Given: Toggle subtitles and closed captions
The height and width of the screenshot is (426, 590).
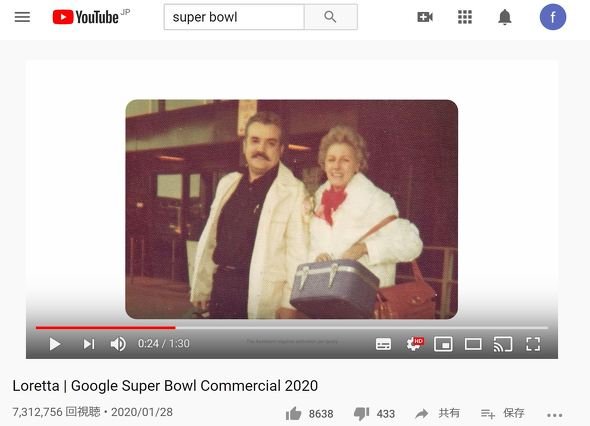Looking at the screenshot, I should tap(383, 344).
